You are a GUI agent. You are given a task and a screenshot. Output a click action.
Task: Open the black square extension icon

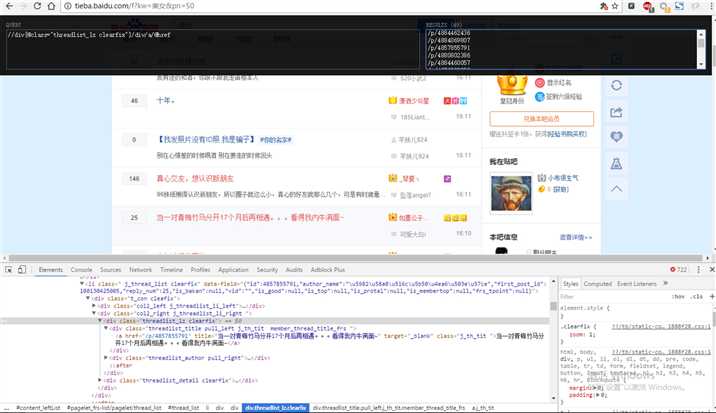[631, 6]
